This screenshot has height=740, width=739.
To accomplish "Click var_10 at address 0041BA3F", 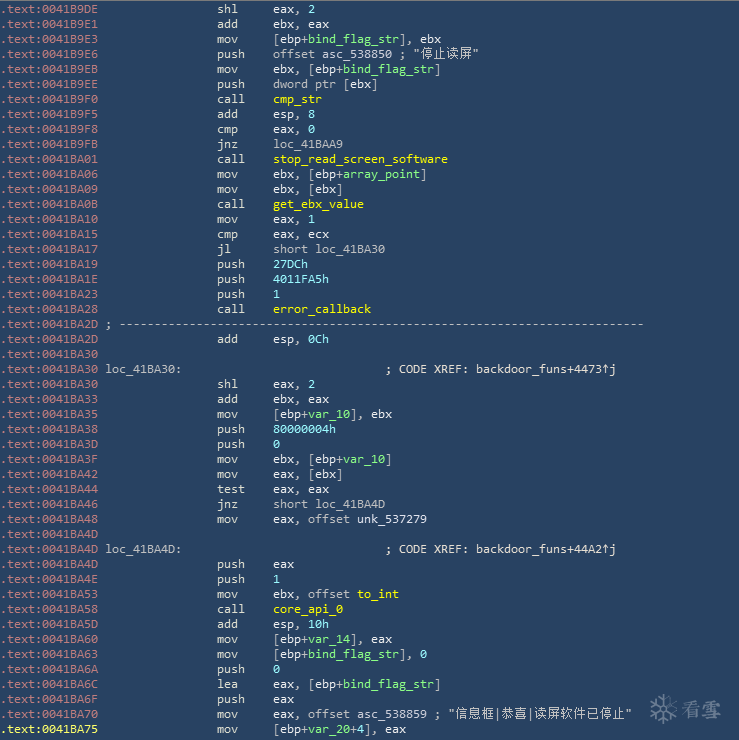I will pos(364,460).
